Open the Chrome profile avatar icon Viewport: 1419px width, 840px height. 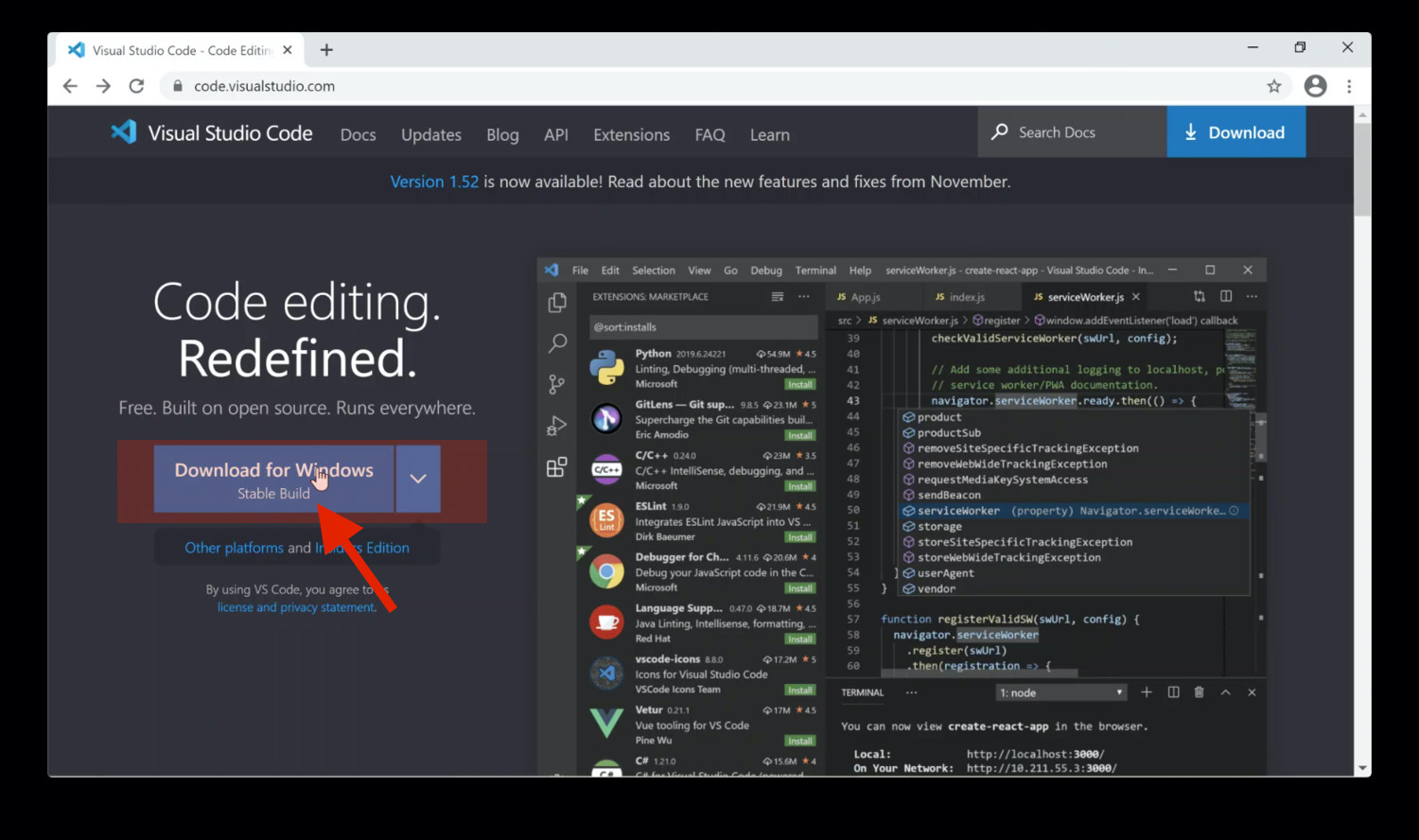1315,86
